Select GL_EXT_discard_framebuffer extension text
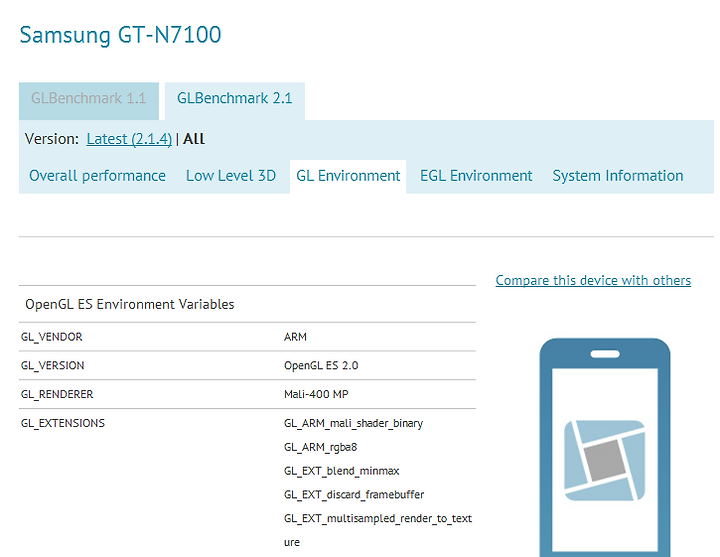Viewport: 720px width, 557px height. click(354, 495)
